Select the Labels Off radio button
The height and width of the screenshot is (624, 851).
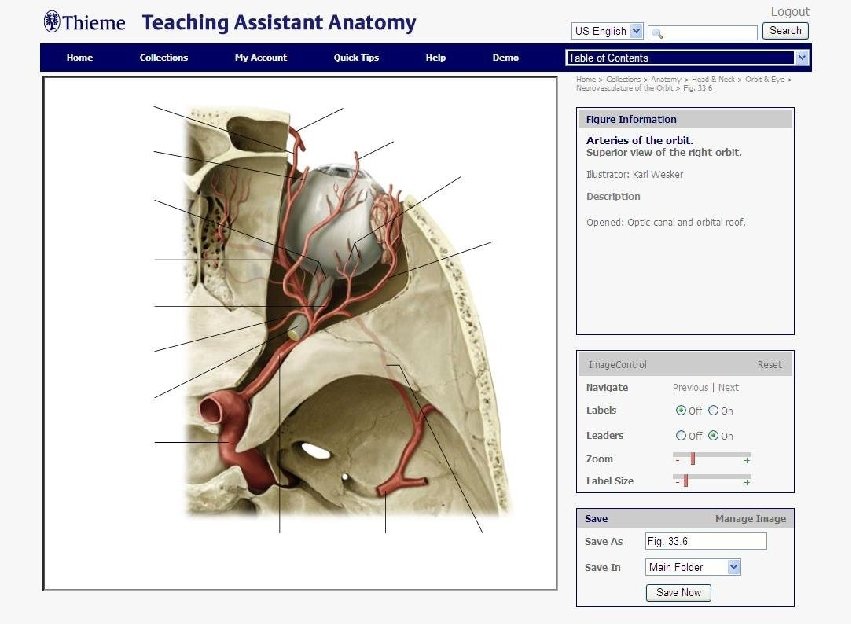[681, 410]
